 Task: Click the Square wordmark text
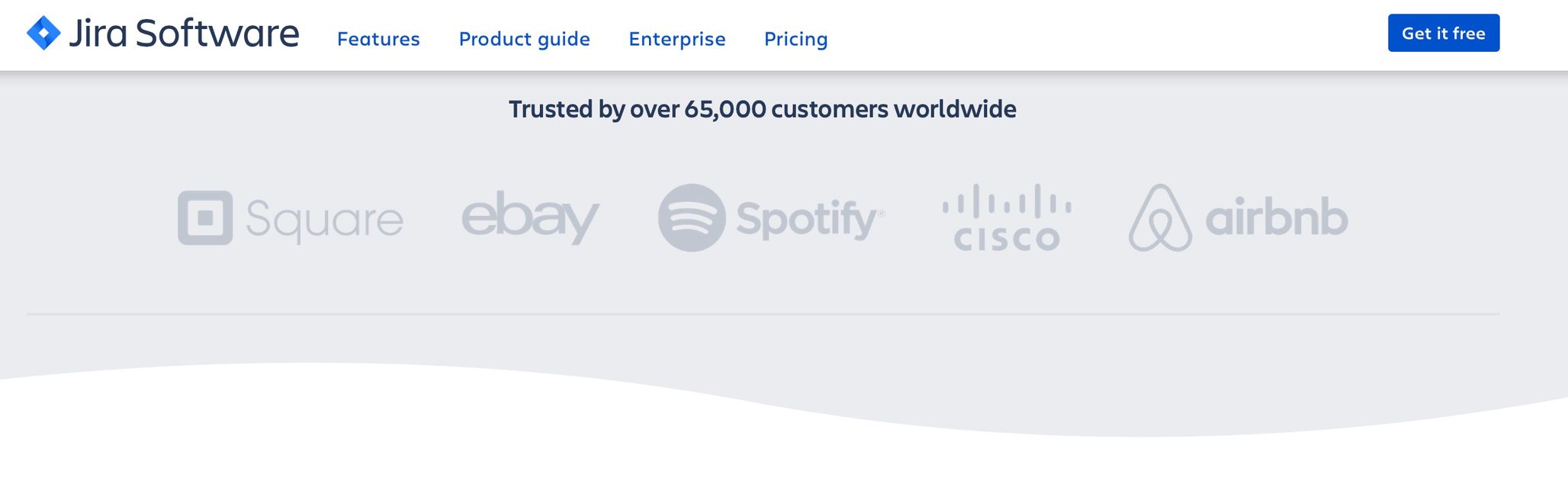click(324, 220)
